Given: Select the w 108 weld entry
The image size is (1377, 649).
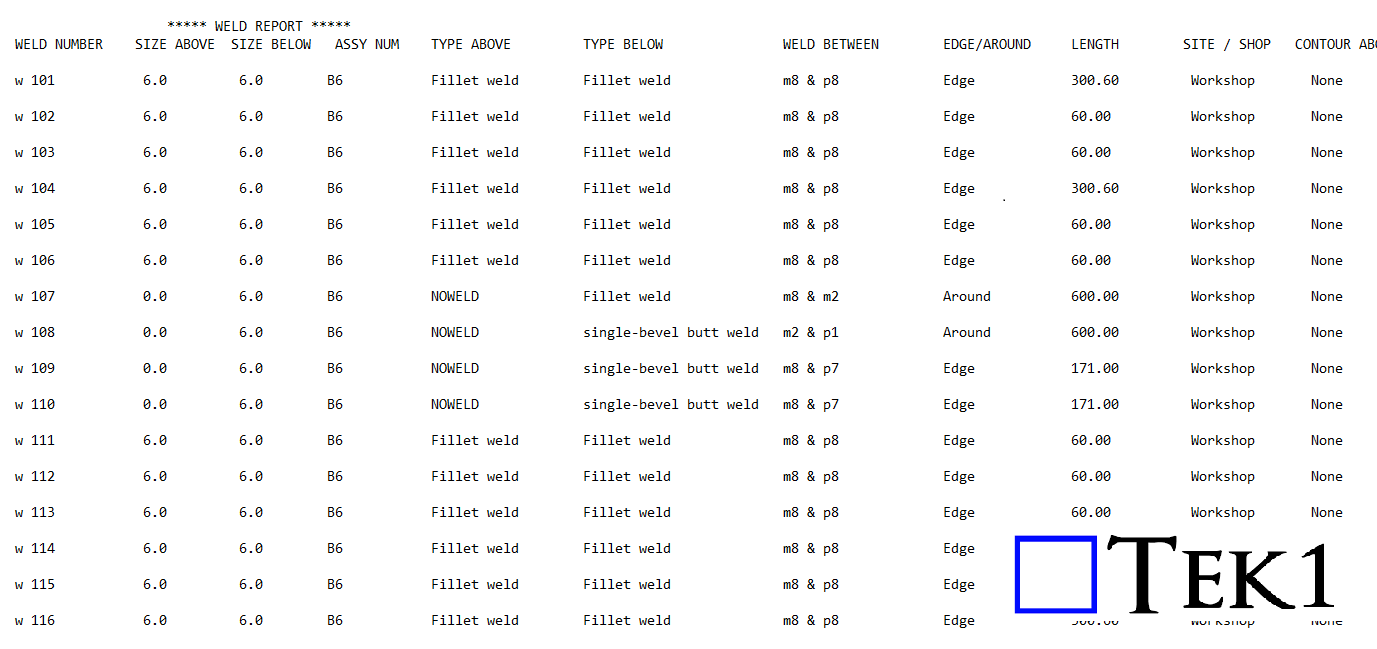Looking at the screenshot, I should (35, 332).
